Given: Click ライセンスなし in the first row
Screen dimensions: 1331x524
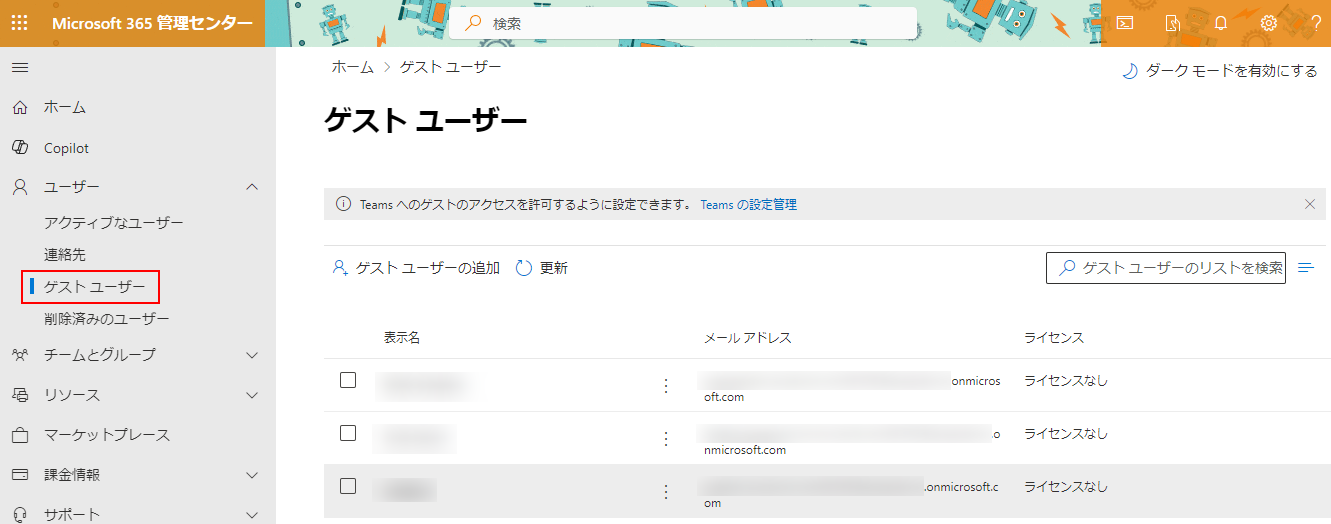Looking at the screenshot, I should tap(1066, 381).
